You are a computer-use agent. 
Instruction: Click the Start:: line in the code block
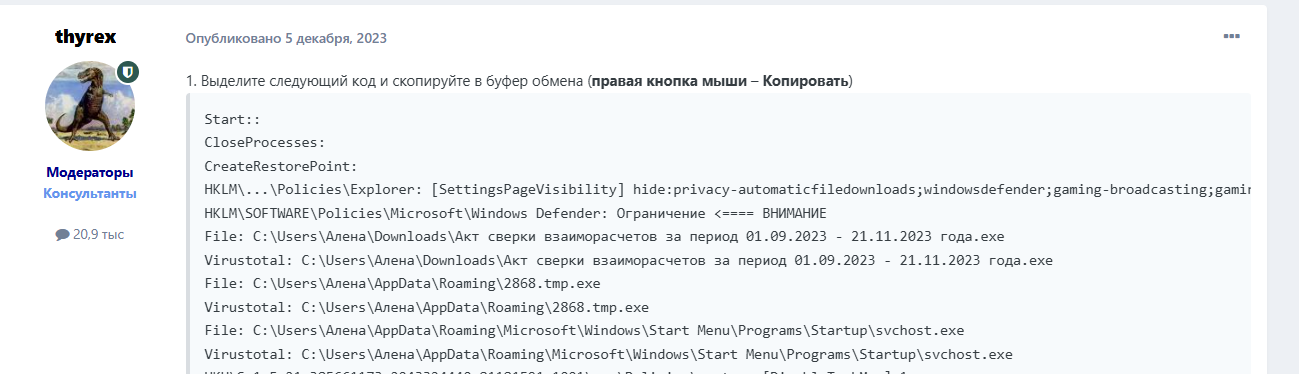click(232, 119)
